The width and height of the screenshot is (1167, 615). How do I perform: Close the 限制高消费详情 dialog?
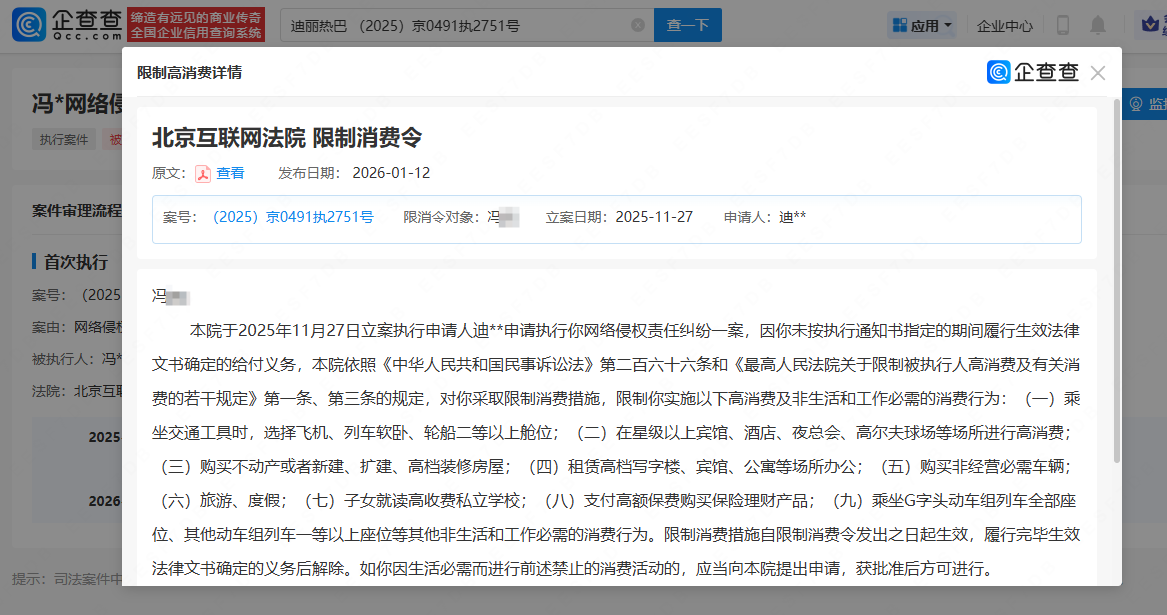coord(1098,73)
